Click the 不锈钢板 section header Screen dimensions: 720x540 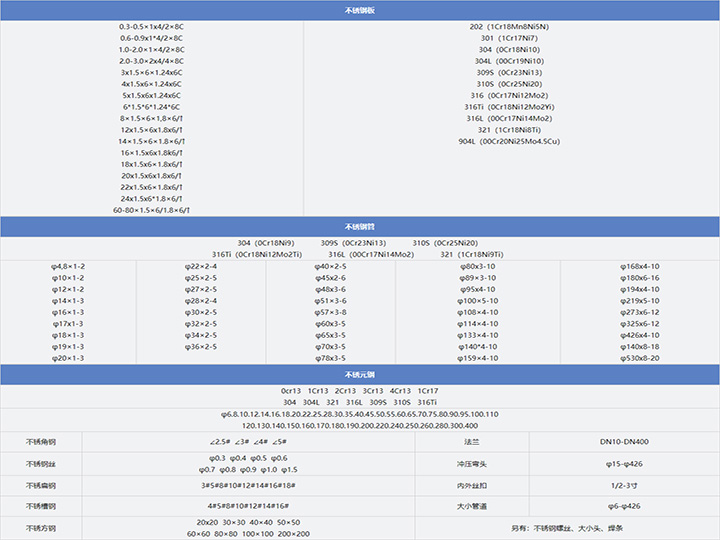tap(359, 10)
